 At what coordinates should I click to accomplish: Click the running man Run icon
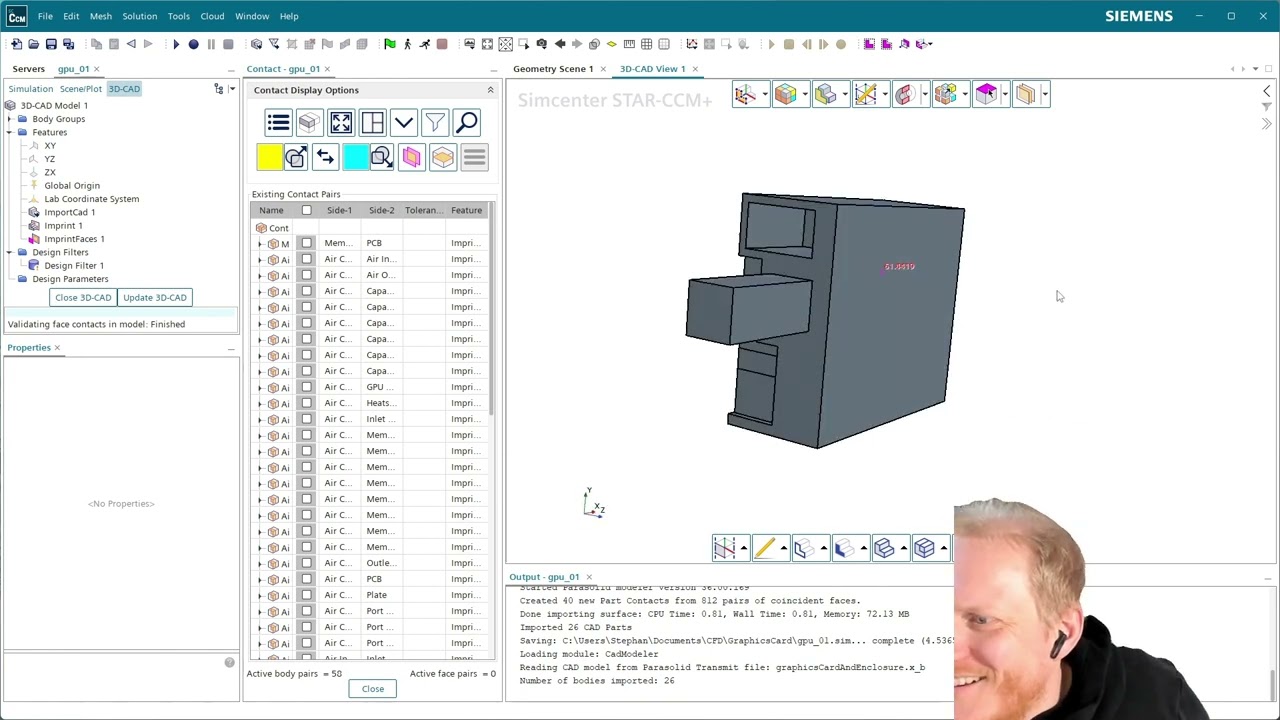click(425, 44)
